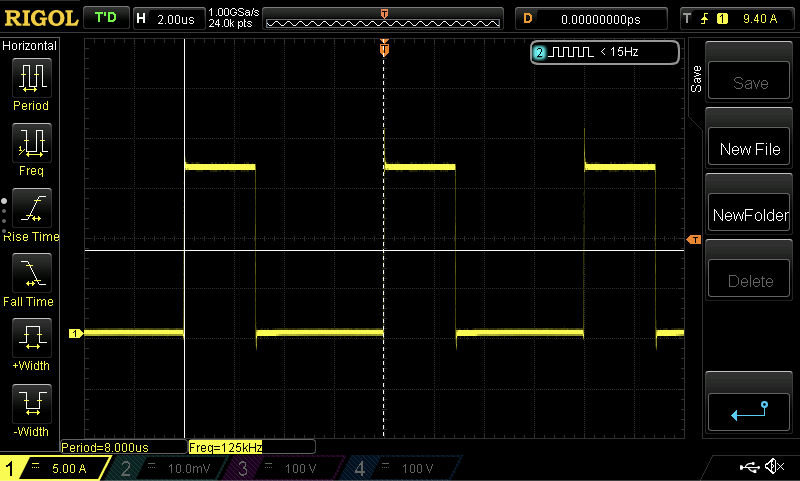Select the Freq measurement icon

point(31,143)
